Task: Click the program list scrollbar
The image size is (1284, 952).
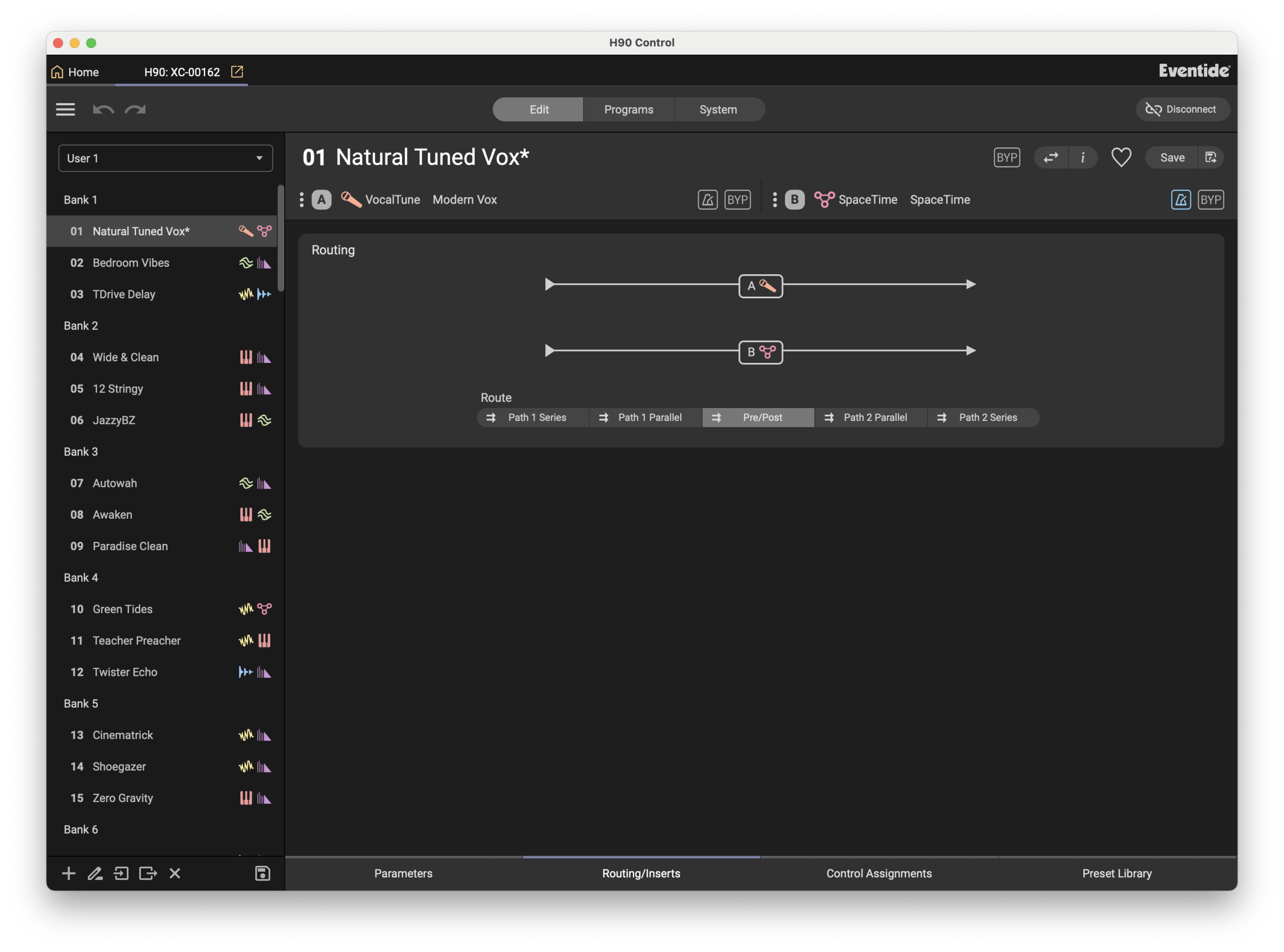Action: (281, 238)
